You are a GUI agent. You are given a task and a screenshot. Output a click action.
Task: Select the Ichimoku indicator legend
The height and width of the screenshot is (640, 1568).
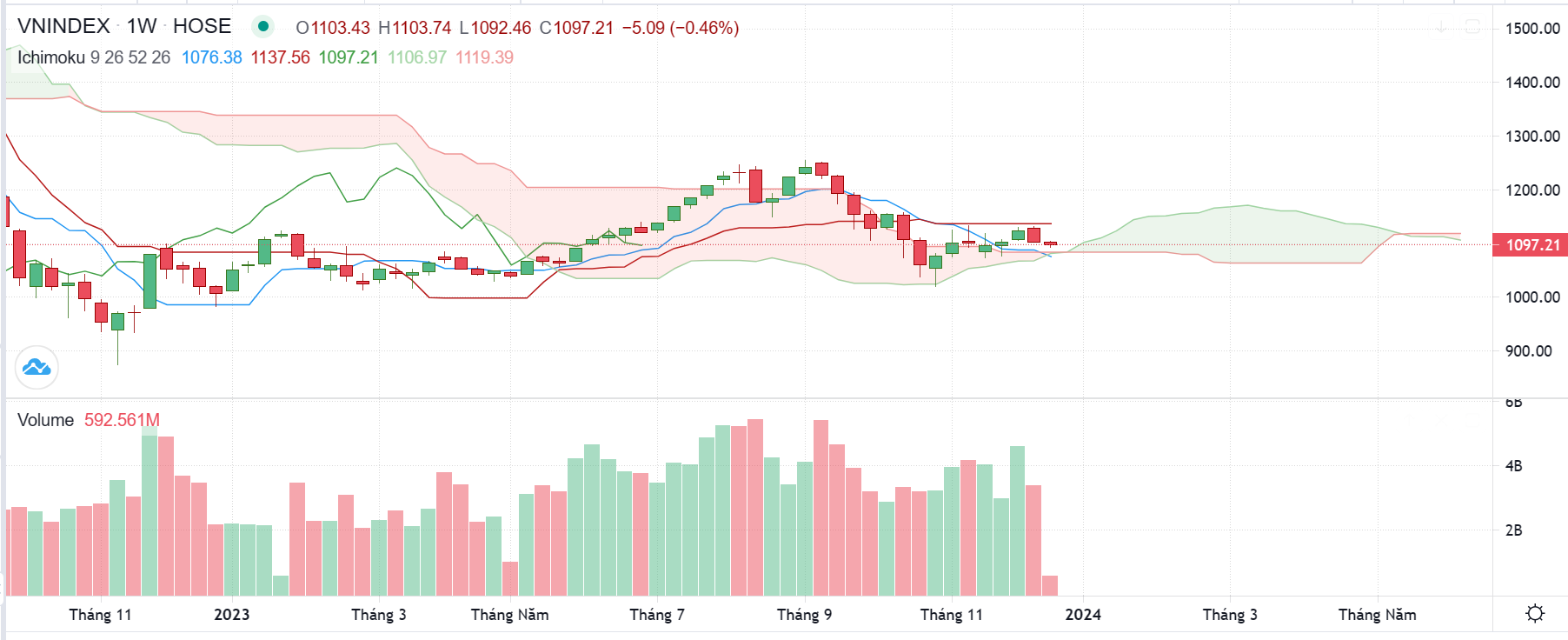click(x=51, y=57)
